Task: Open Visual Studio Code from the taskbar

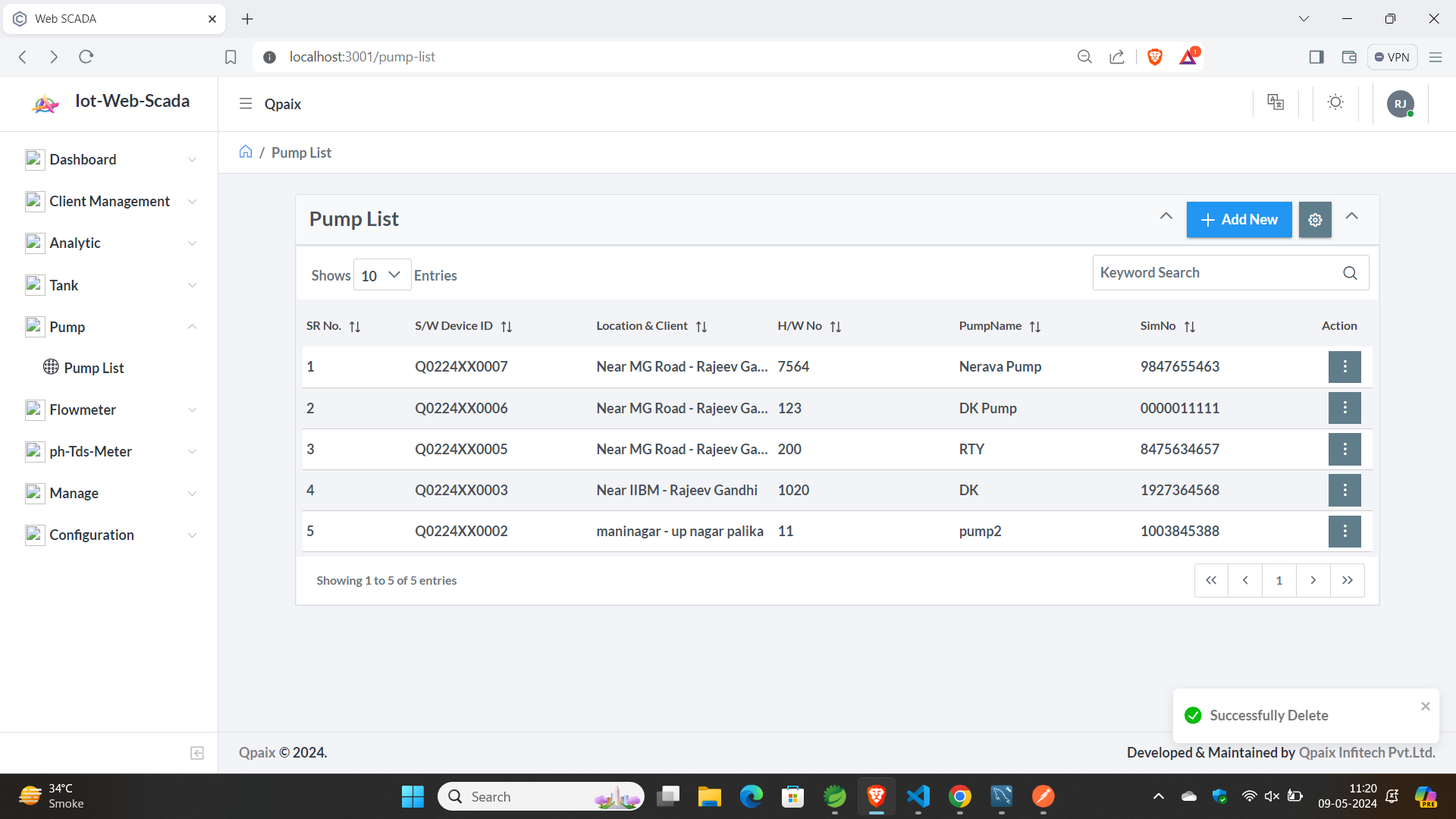Action: pyautogui.click(x=918, y=796)
